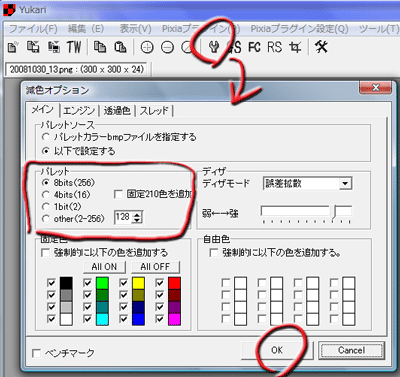The width and height of the screenshot is (400, 377).
Task: Click the FC toolbar icon
Action: coord(254,47)
